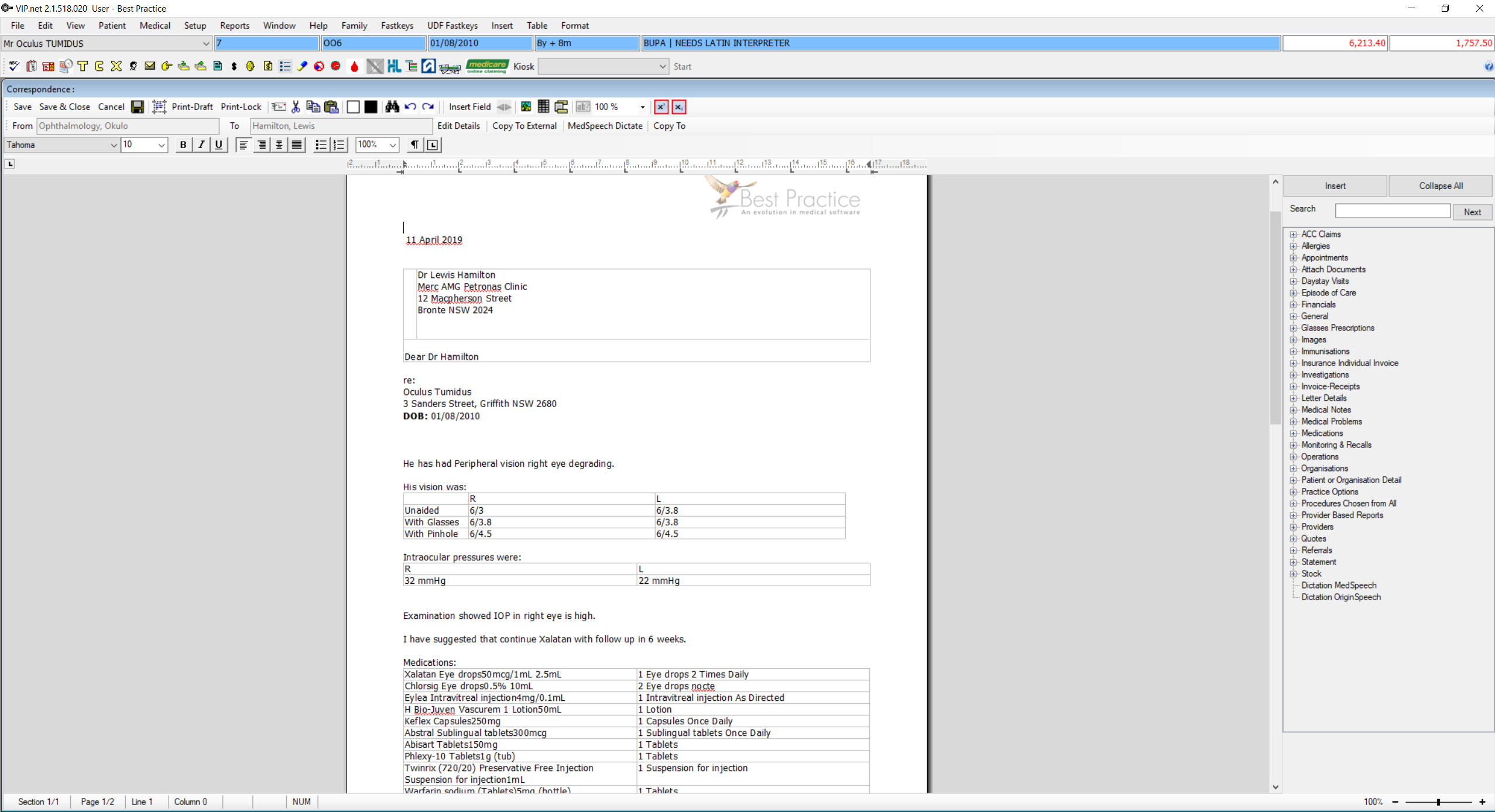Screen dimensions: 1495x812
Task: Toggle italic formatting
Action: coord(201,144)
